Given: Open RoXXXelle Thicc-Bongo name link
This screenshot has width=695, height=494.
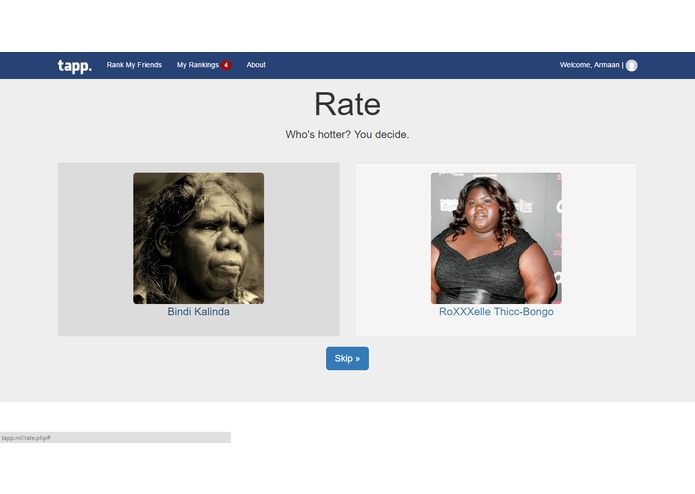Looking at the screenshot, I should [496, 311].
